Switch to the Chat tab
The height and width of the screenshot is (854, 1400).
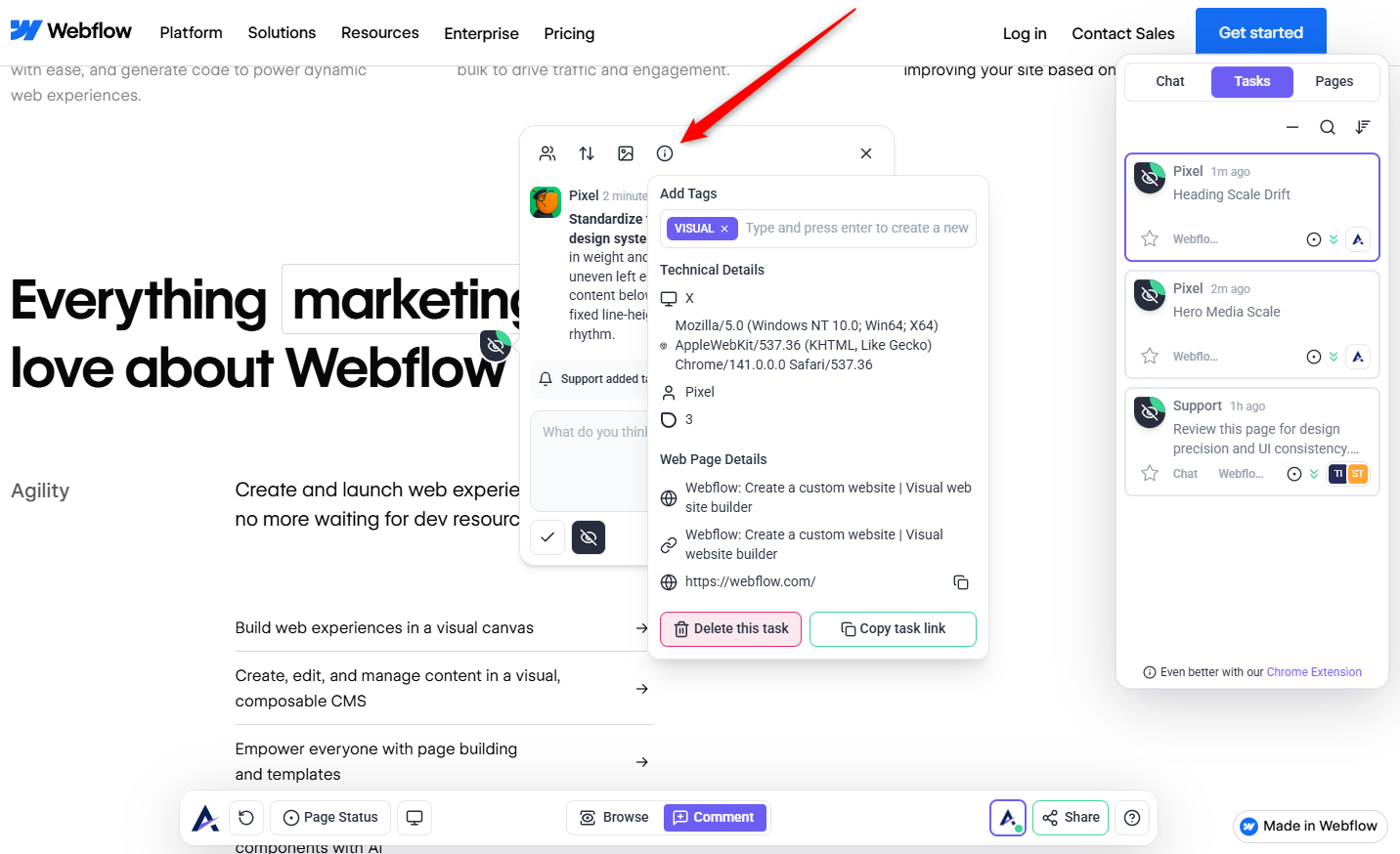coord(1170,82)
